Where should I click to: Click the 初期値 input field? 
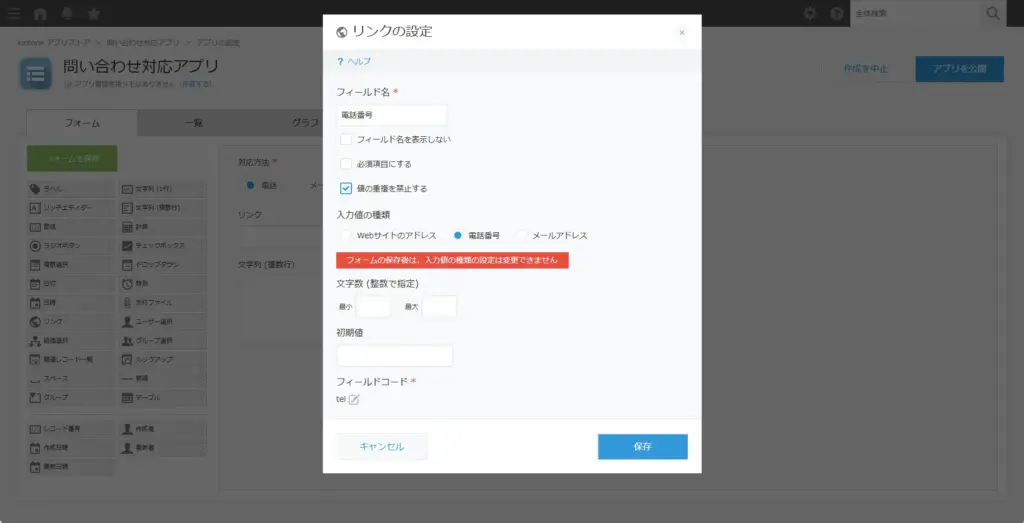[394, 356]
